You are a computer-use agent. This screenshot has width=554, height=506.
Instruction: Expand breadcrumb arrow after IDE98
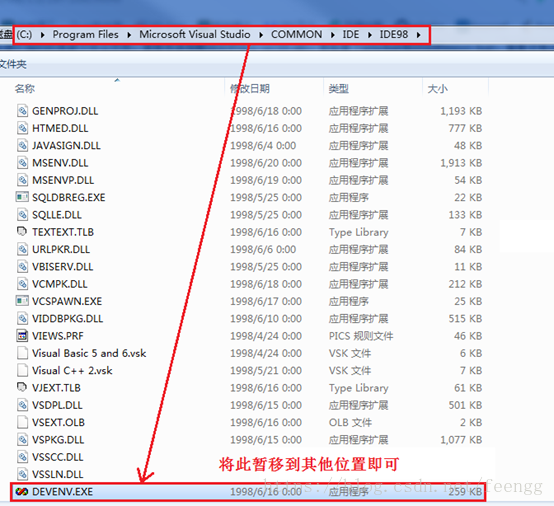[419, 35]
